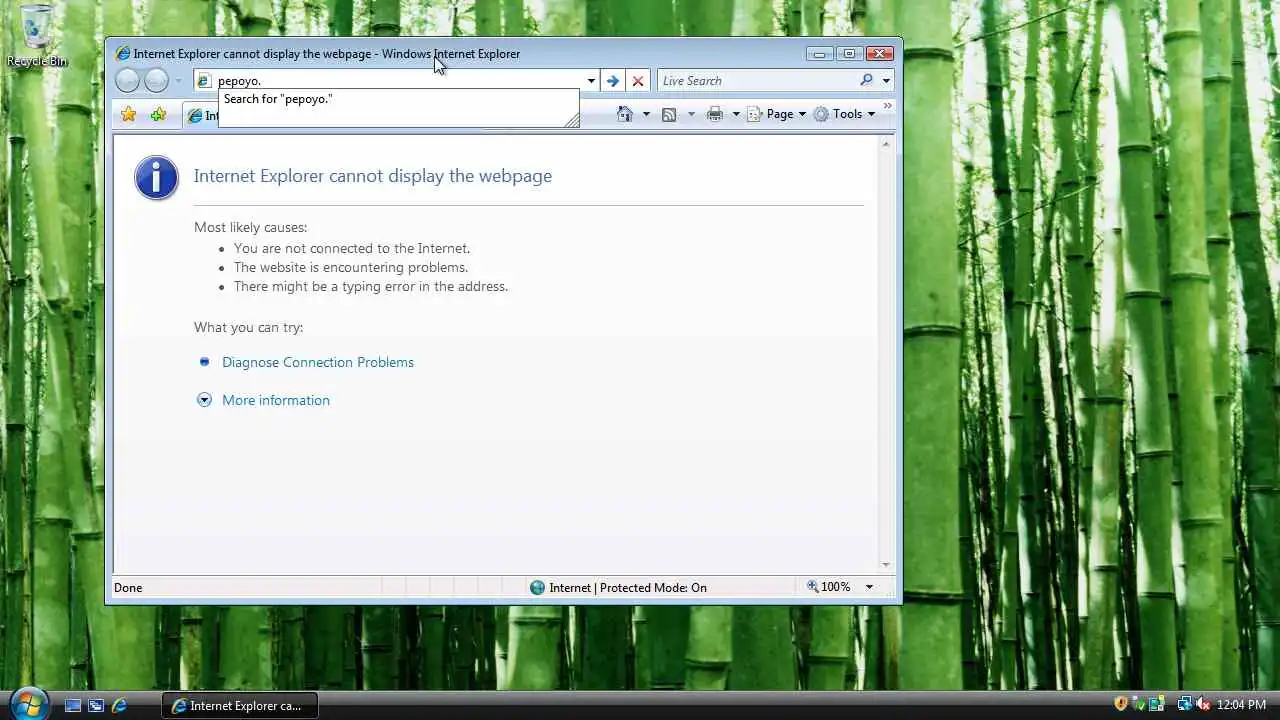Click Switch between windows quick launch icon
This screenshot has width=1280, height=720.
point(96,705)
